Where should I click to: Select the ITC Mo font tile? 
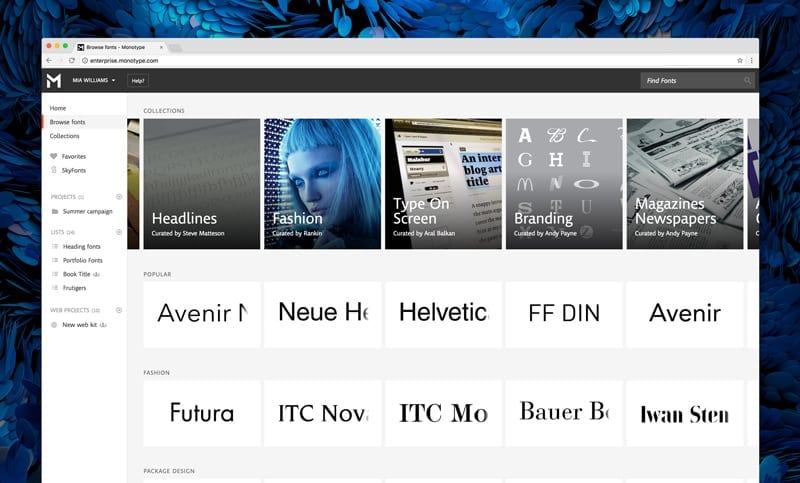pos(443,413)
